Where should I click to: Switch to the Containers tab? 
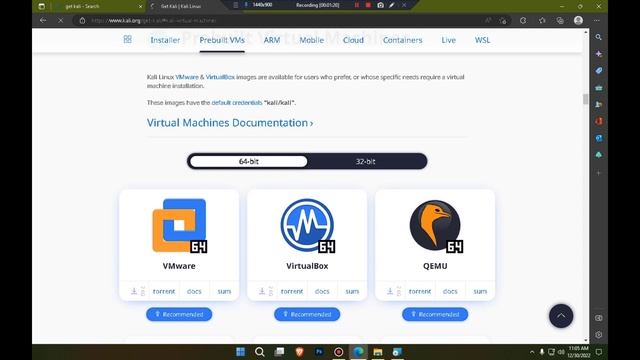click(402, 40)
